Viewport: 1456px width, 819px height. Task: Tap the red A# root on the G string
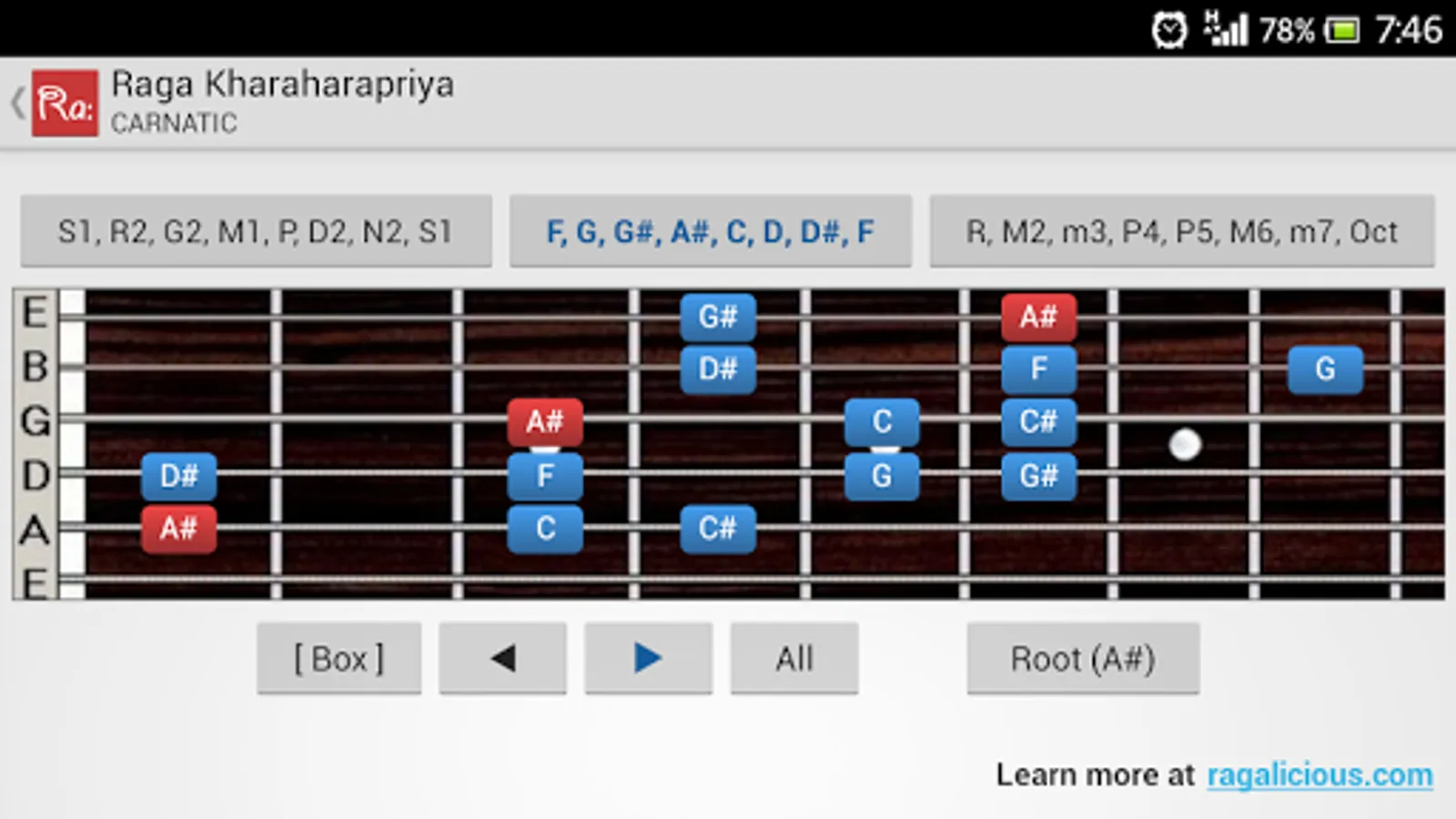tap(545, 422)
